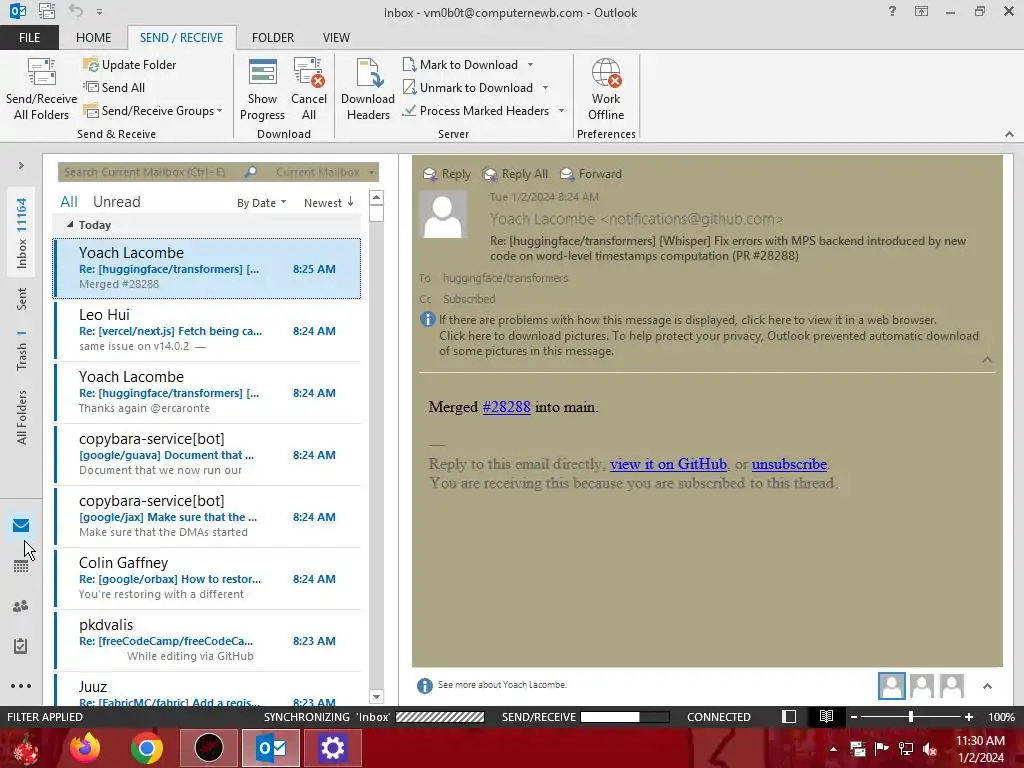Image resolution: width=1024 pixels, height=768 pixels.
Task: Toggle Newest sort order
Action: tap(328, 203)
